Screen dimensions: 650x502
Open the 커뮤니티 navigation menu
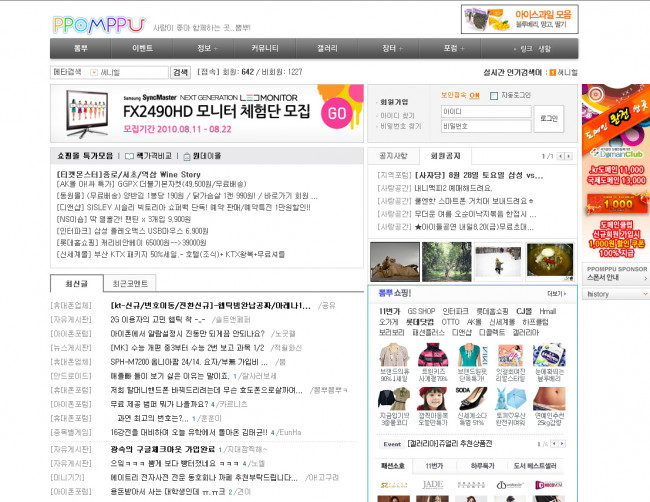click(265, 48)
